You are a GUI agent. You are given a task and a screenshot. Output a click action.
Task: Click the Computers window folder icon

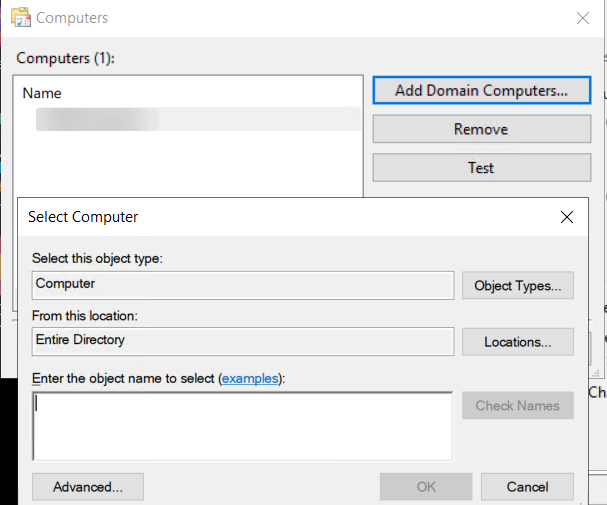[x=19, y=18]
